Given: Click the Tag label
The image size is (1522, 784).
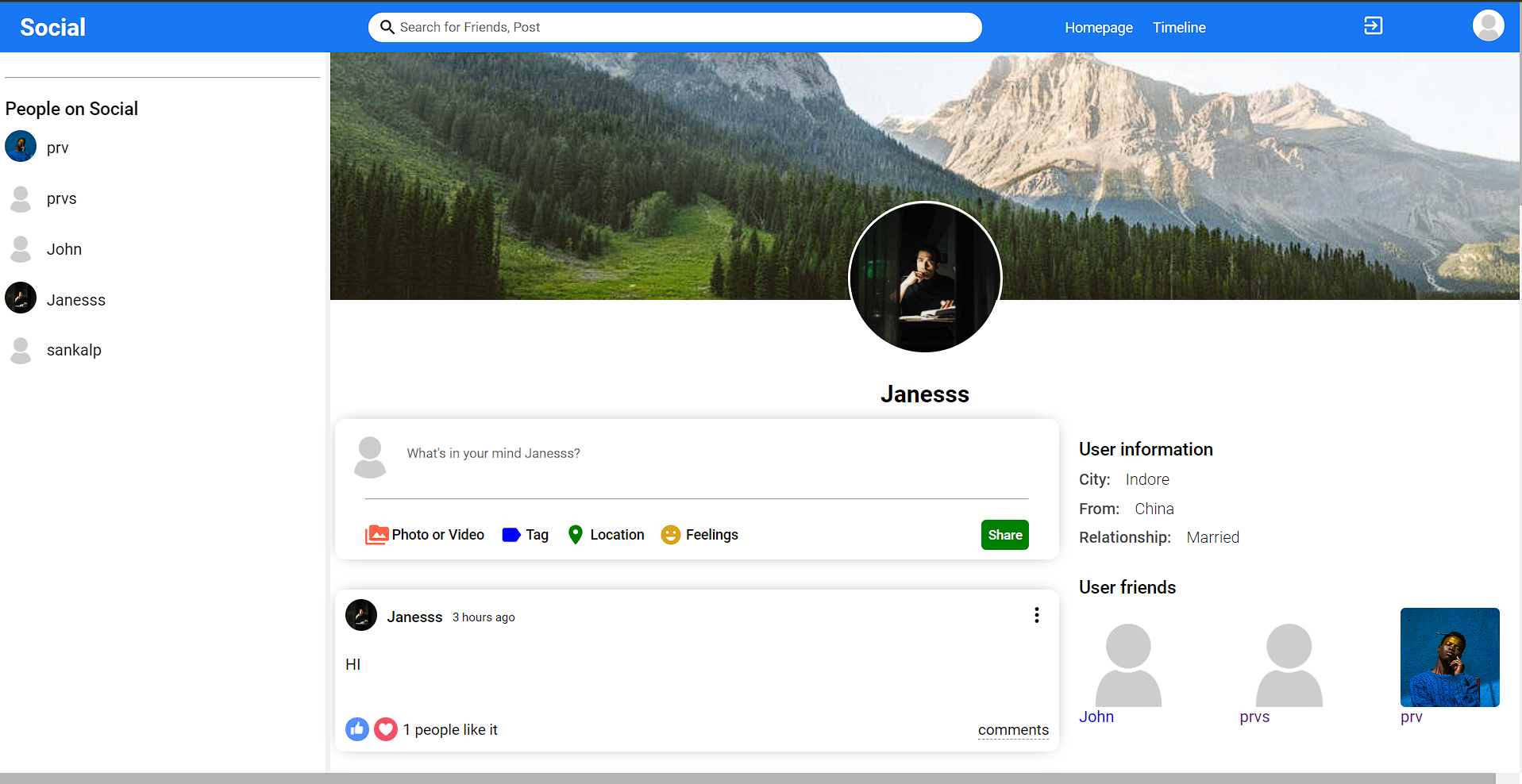Looking at the screenshot, I should click(x=538, y=535).
